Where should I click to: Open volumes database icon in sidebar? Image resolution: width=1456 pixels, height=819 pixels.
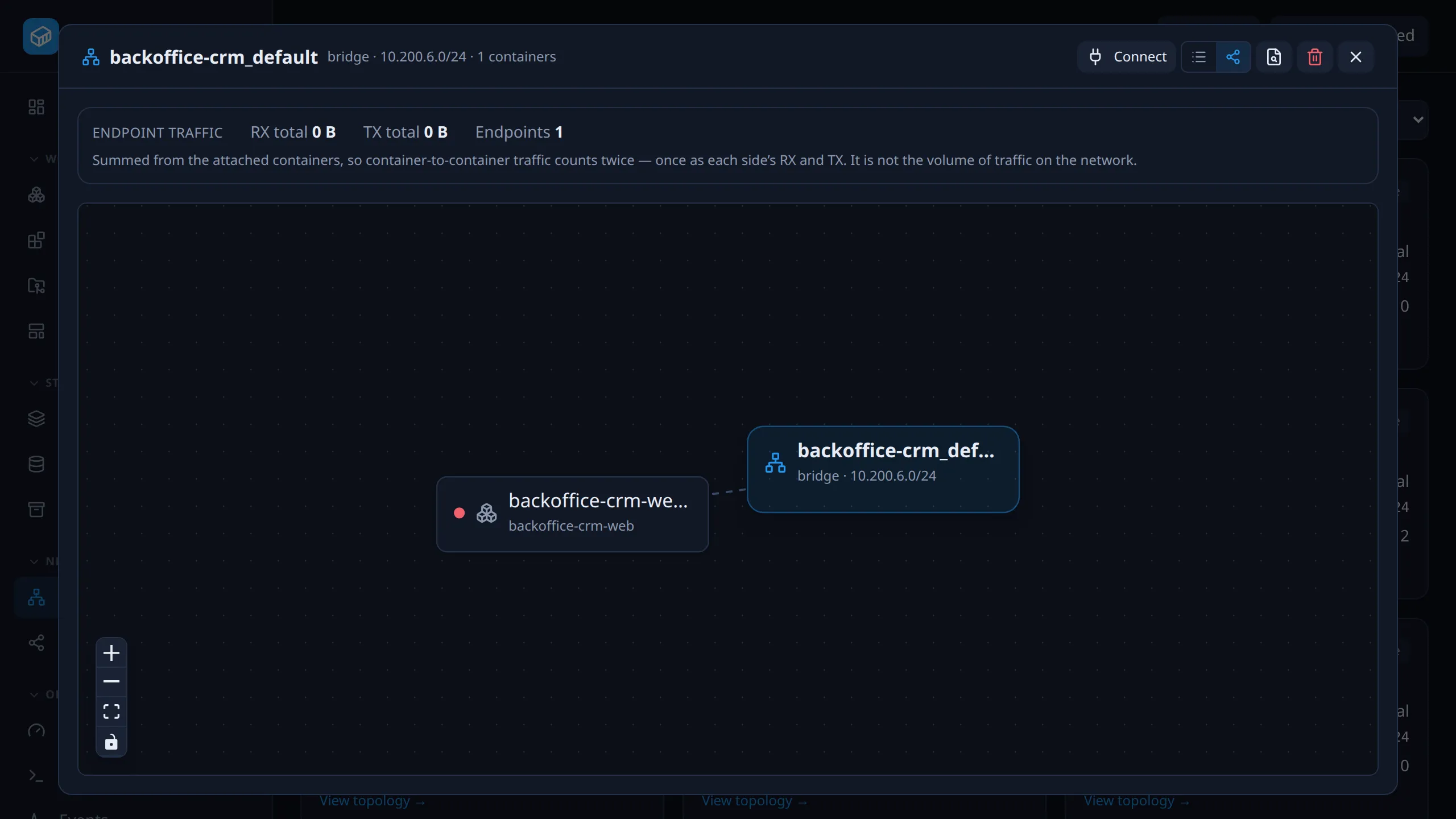[x=36, y=464]
